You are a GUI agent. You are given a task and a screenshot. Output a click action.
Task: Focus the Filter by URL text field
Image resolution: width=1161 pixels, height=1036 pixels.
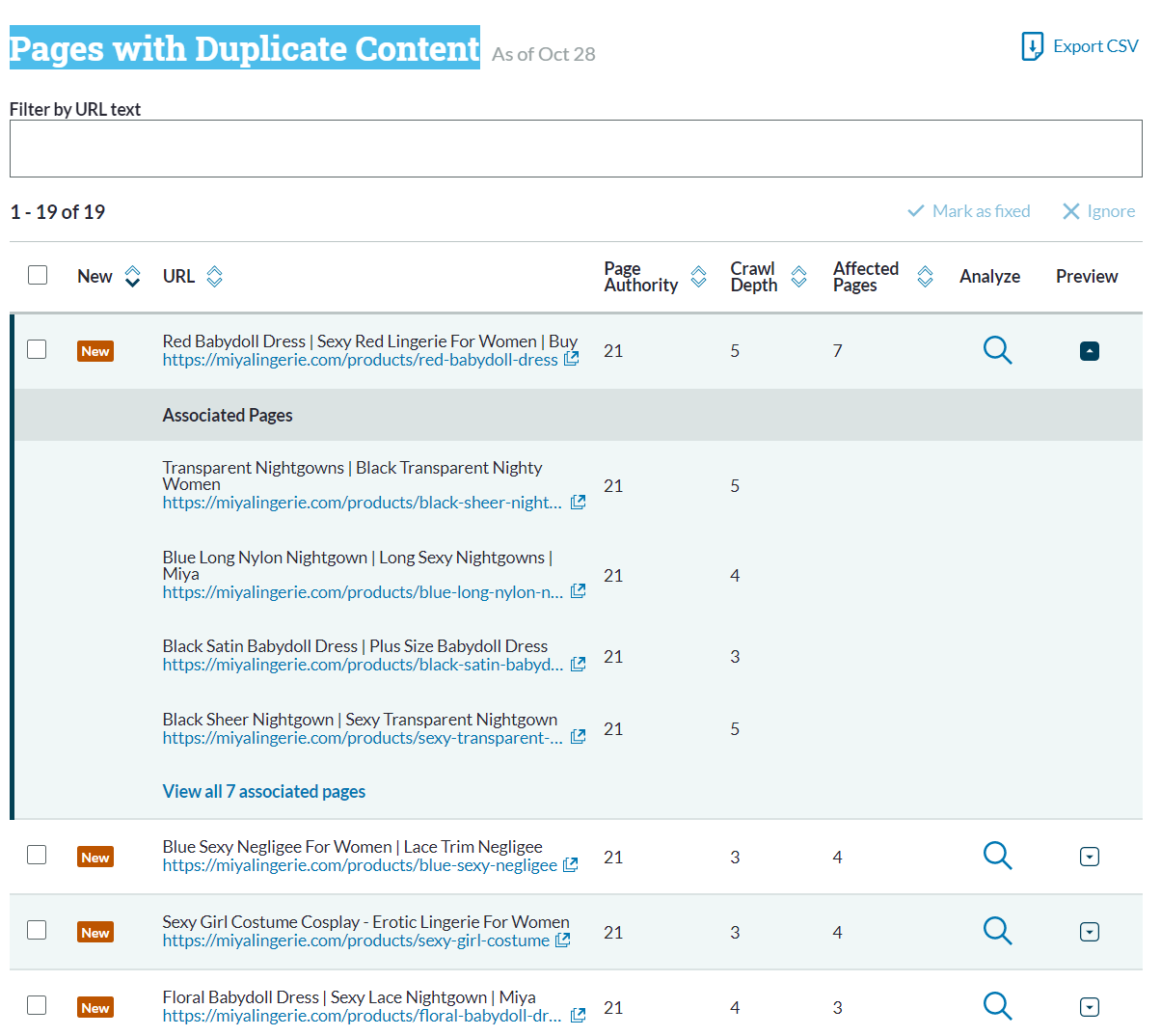coord(576,149)
